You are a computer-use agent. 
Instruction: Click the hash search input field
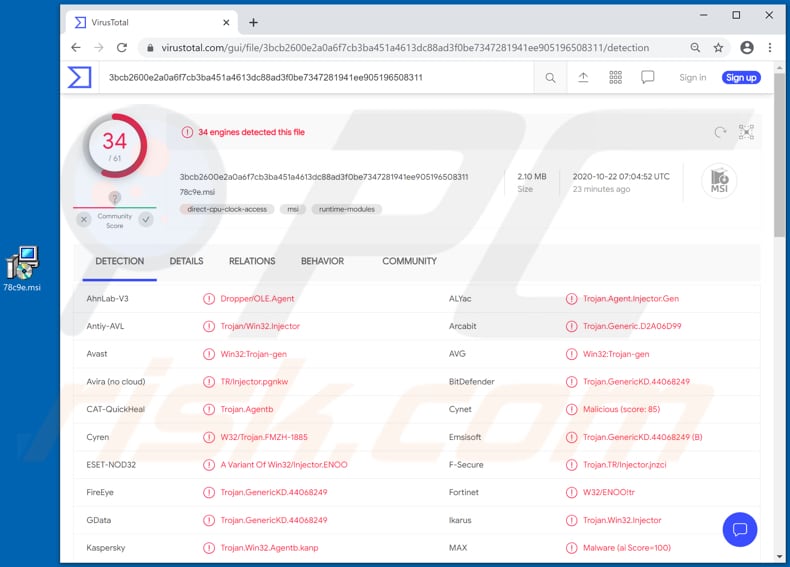(316, 78)
